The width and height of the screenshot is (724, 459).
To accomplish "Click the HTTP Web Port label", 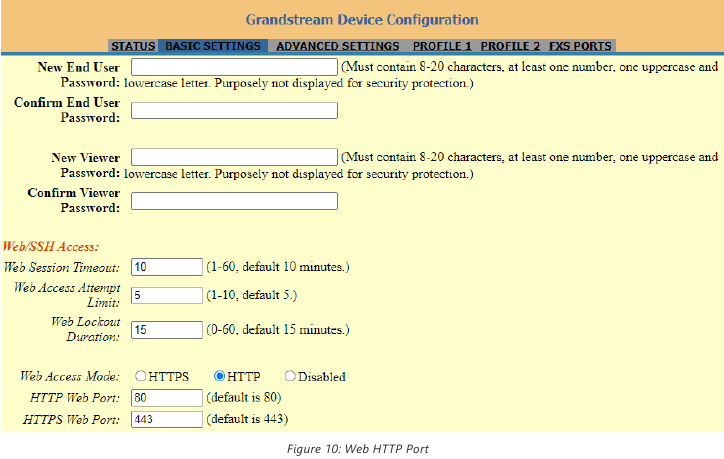I will (75, 398).
